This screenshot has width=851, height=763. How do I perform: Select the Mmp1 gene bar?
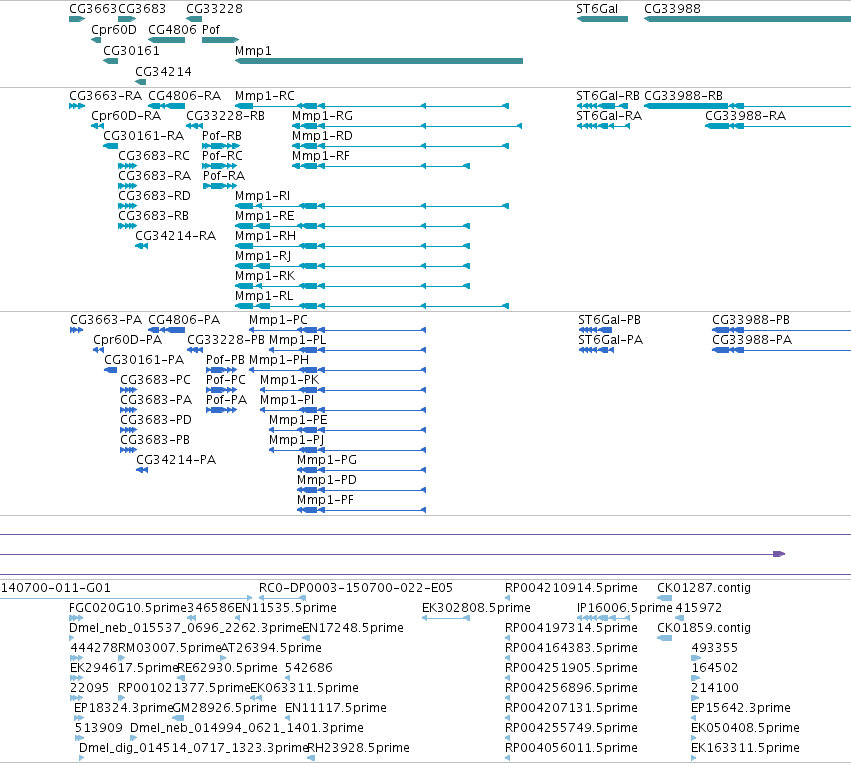(379, 61)
